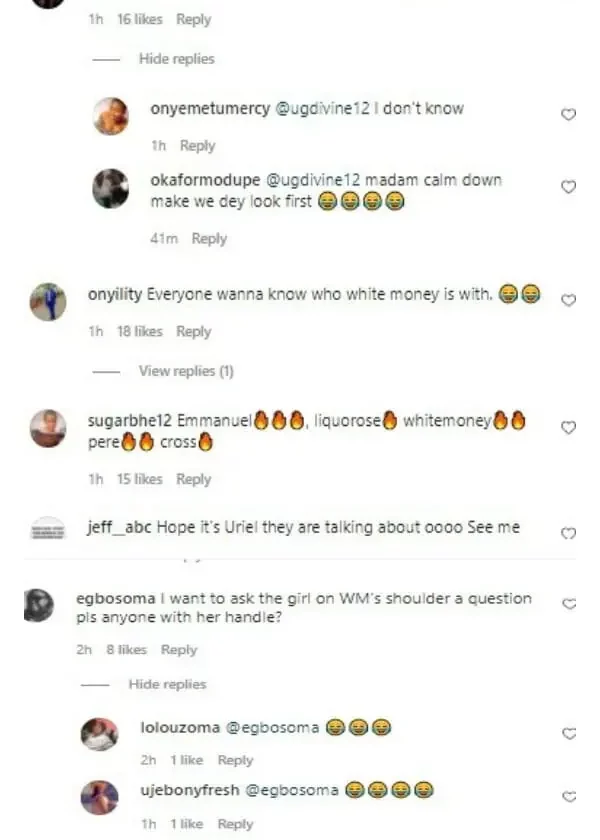
Task: Like egbosoma's comment with heart
Action: (569, 604)
